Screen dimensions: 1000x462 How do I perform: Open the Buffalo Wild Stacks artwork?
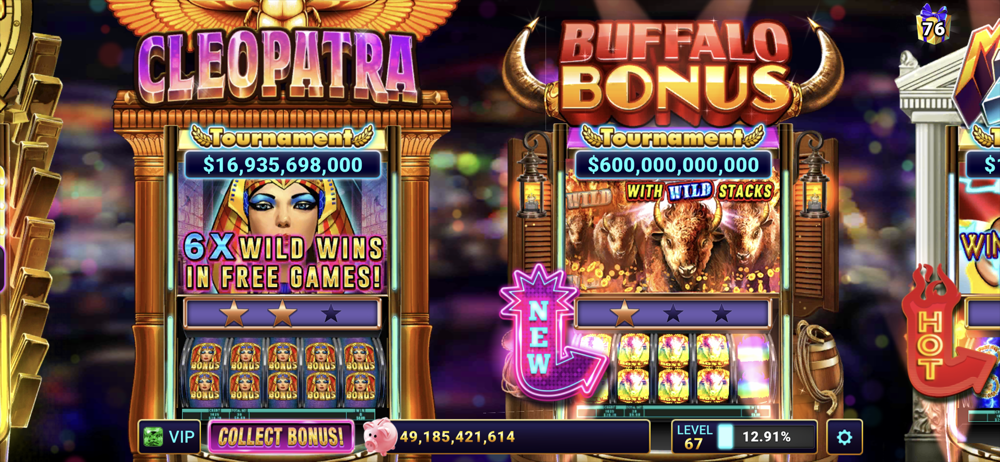click(673, 235)
